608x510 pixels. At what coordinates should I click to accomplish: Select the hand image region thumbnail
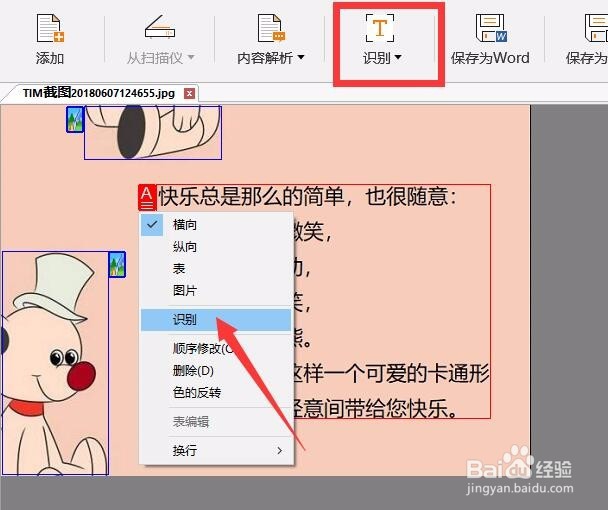153,132
